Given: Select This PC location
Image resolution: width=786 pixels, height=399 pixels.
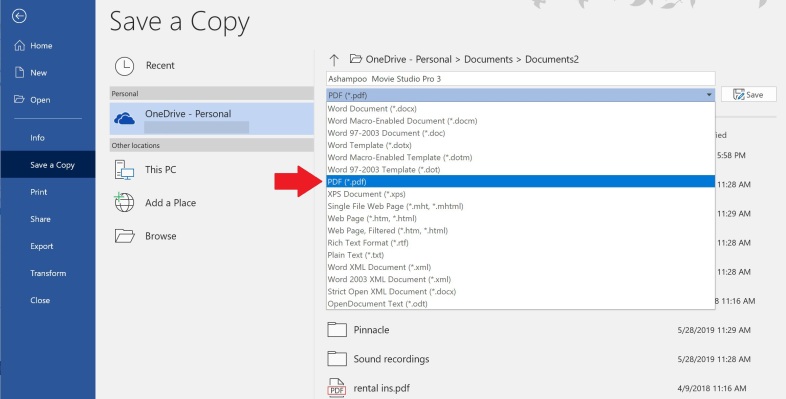Looking at the screenshot, I should pos(212,170).
